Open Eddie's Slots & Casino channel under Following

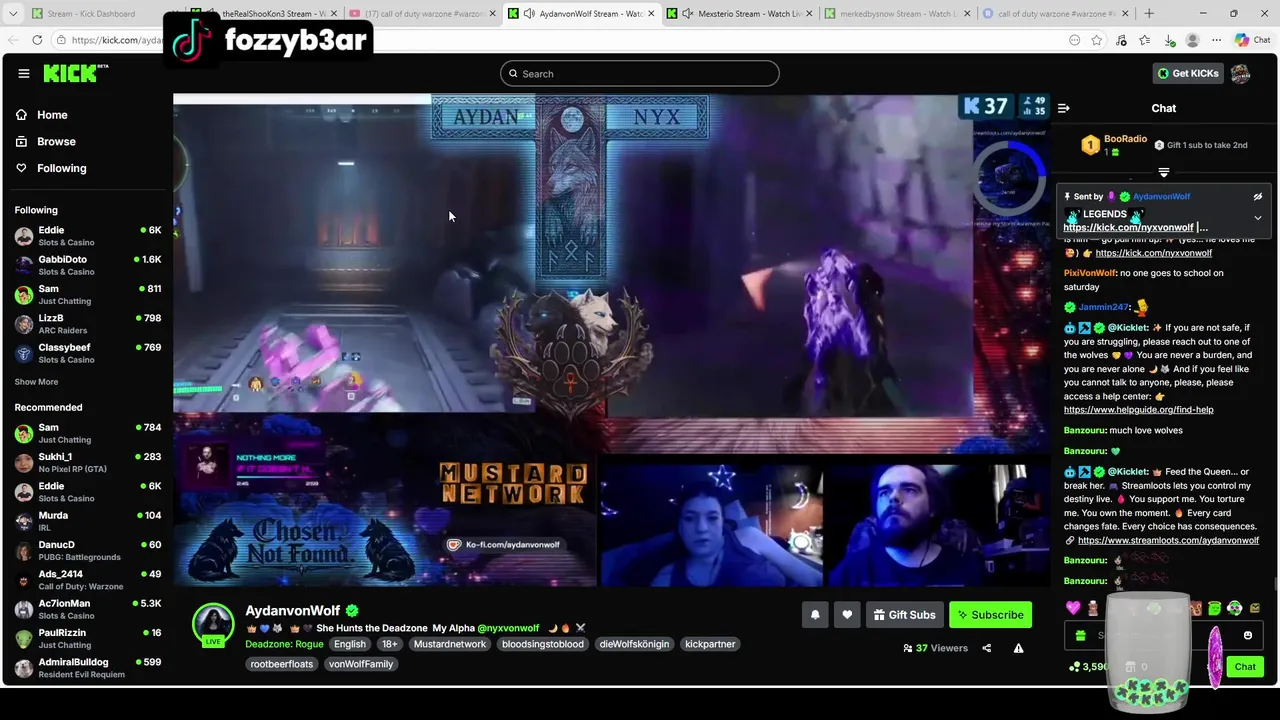88,236
